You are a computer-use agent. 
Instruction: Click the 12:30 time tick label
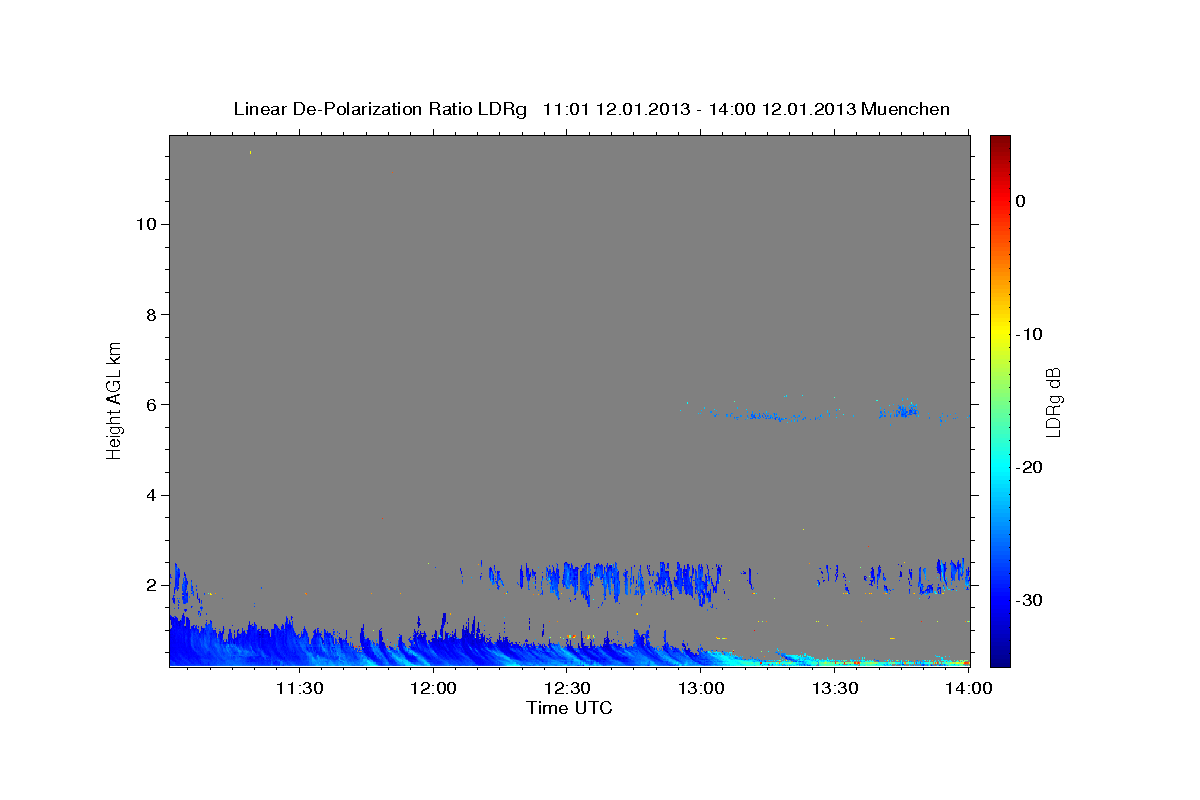coord(567,688)
